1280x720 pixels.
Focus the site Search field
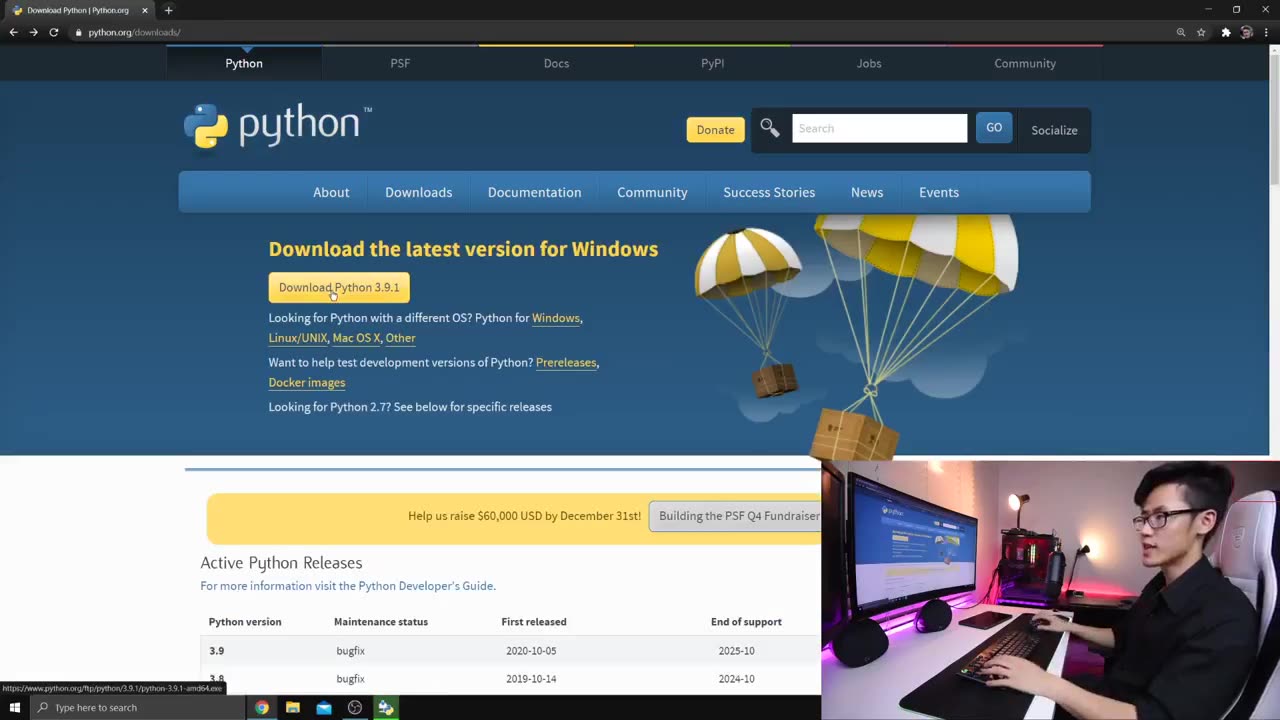click(880, 128)
